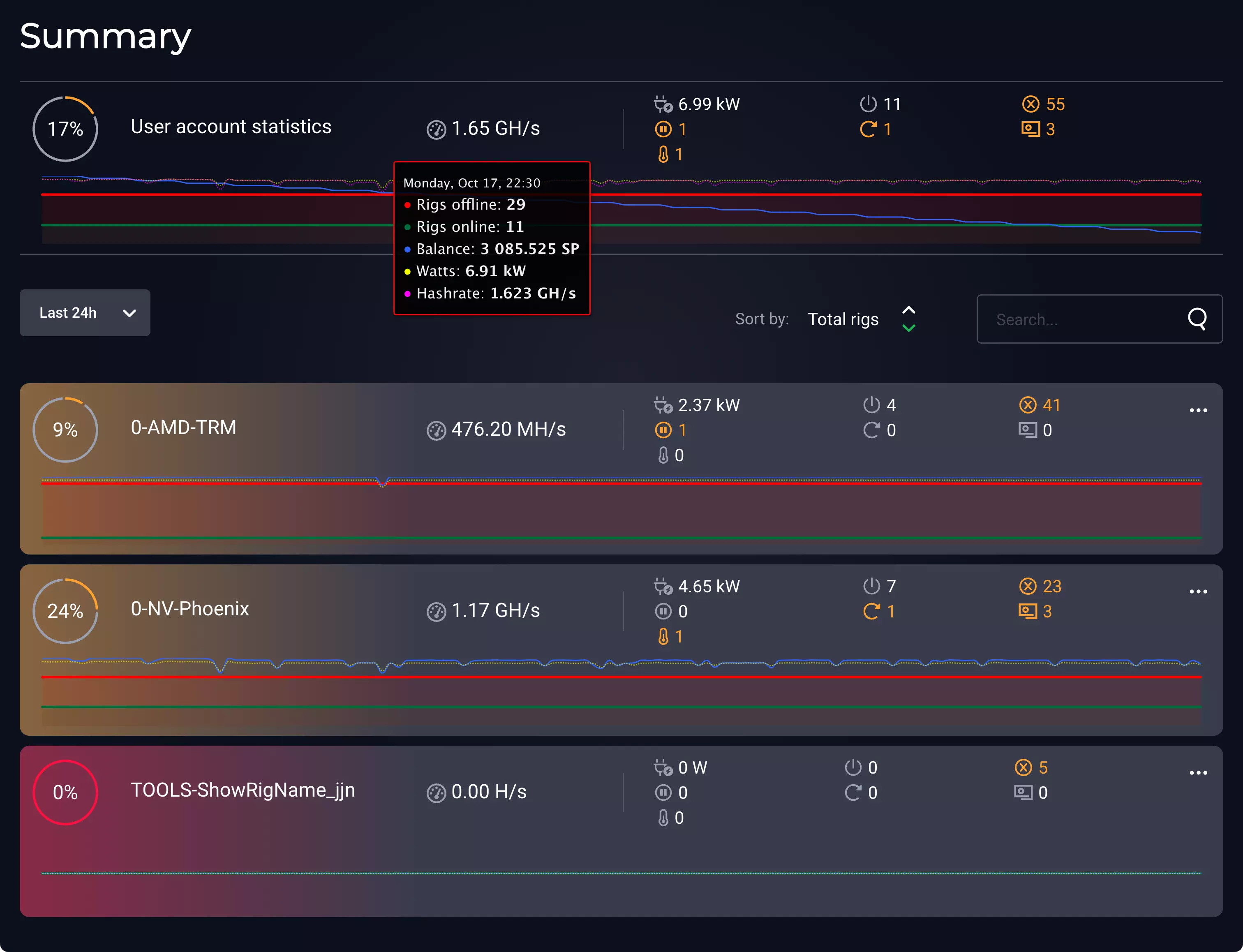
Task: Click online power icon on TOOLS-ShowRigName_jjn
Action: [853, 767]
